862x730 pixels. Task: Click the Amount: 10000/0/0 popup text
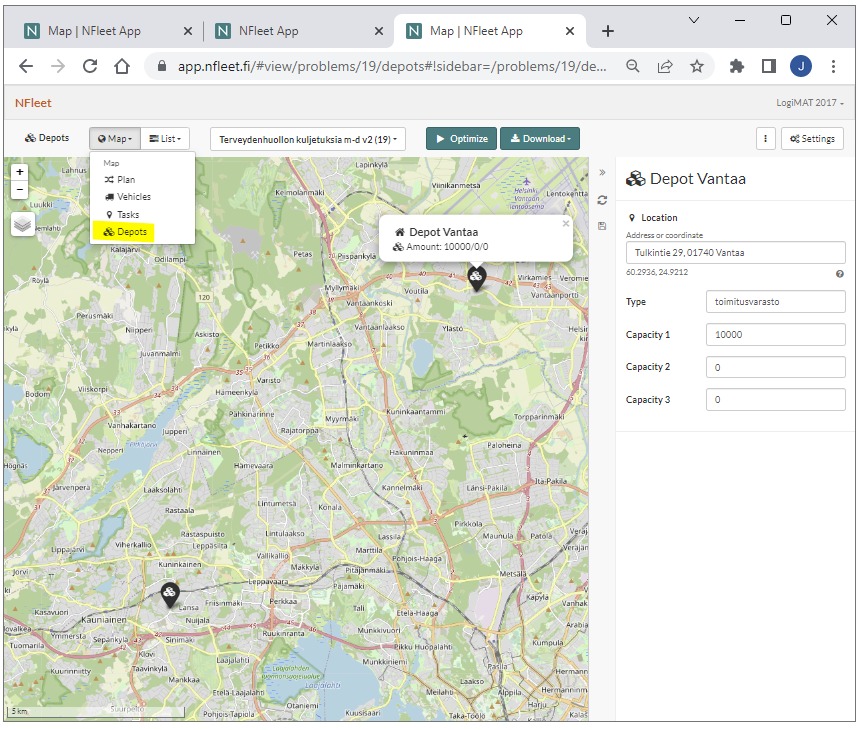447,247
